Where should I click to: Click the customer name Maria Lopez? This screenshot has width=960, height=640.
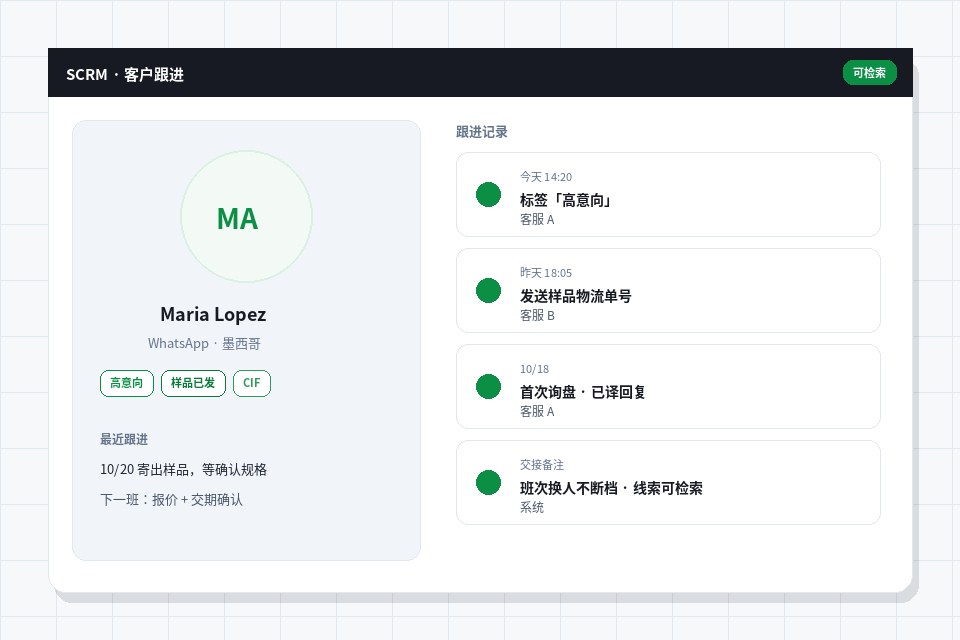(x=213, y=314)
